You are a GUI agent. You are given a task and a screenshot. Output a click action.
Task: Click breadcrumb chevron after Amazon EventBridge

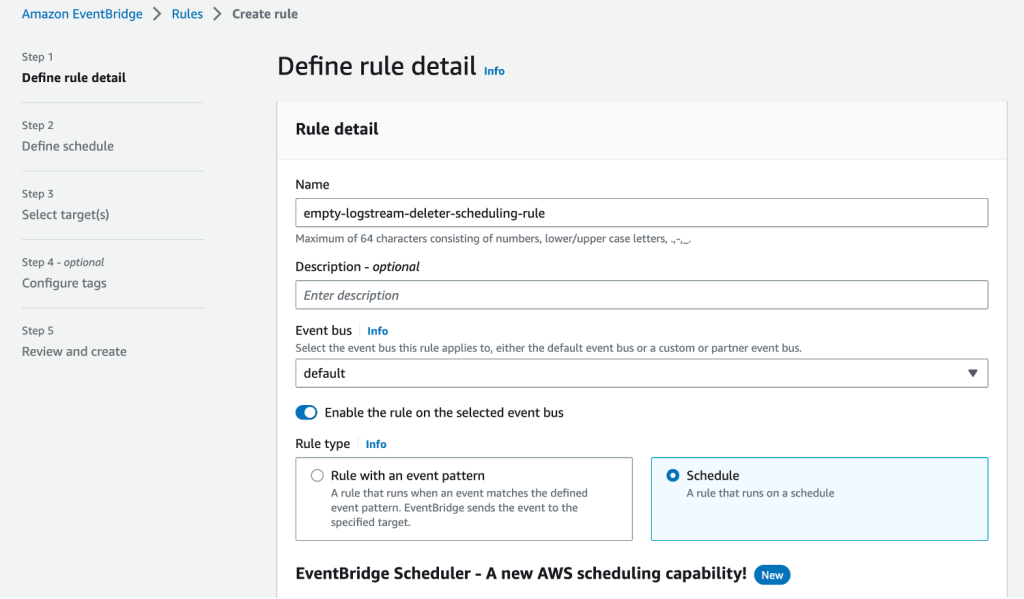click(157, 14)
